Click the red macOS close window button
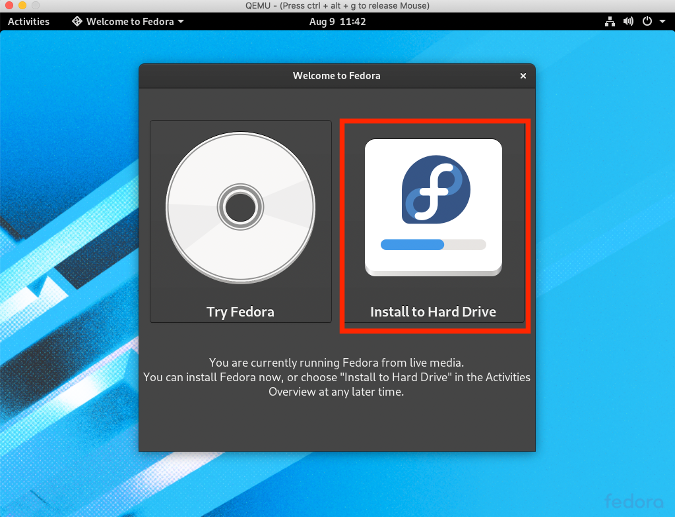The width and height of the screenshot is (675, 517). coord(9,6)
